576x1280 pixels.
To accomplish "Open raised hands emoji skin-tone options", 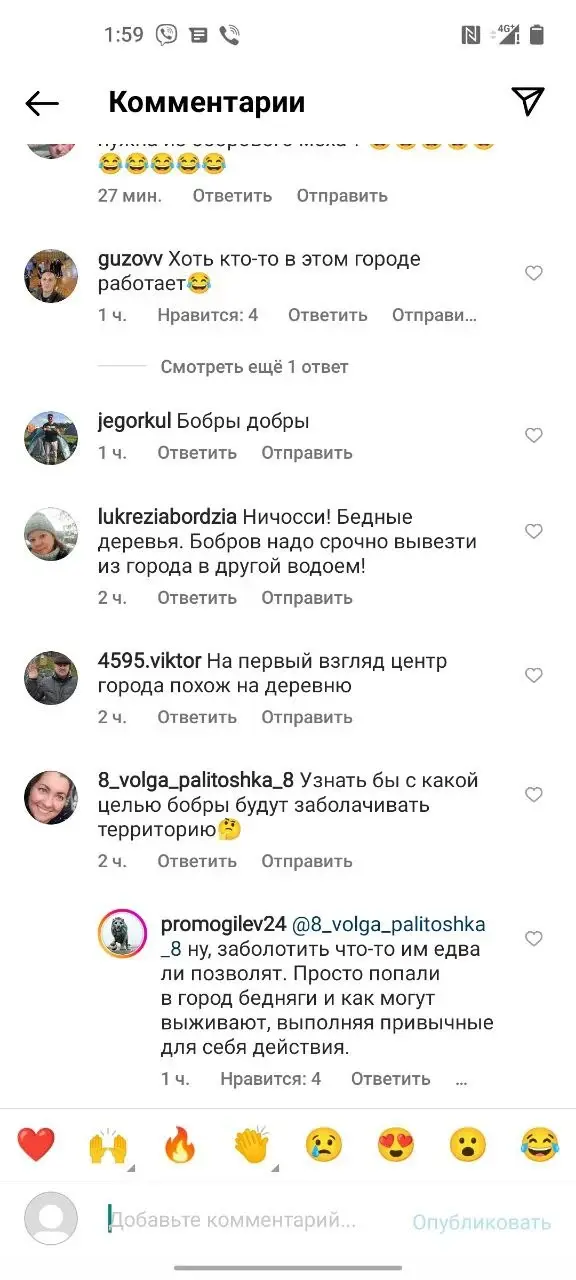I will (x=108, y=1145).
